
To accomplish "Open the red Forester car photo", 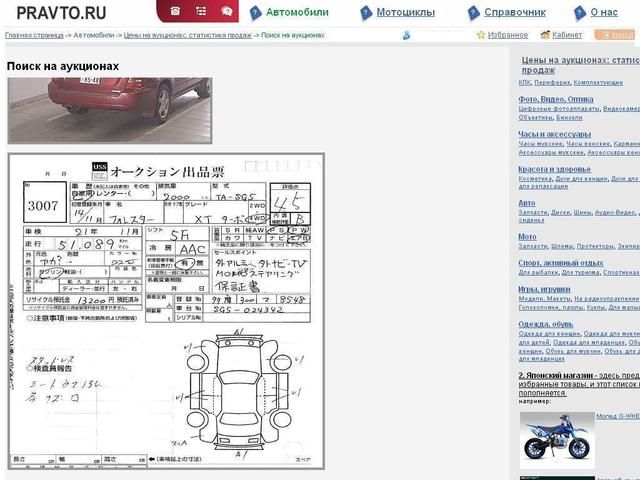I will click(x=110, y=111).
